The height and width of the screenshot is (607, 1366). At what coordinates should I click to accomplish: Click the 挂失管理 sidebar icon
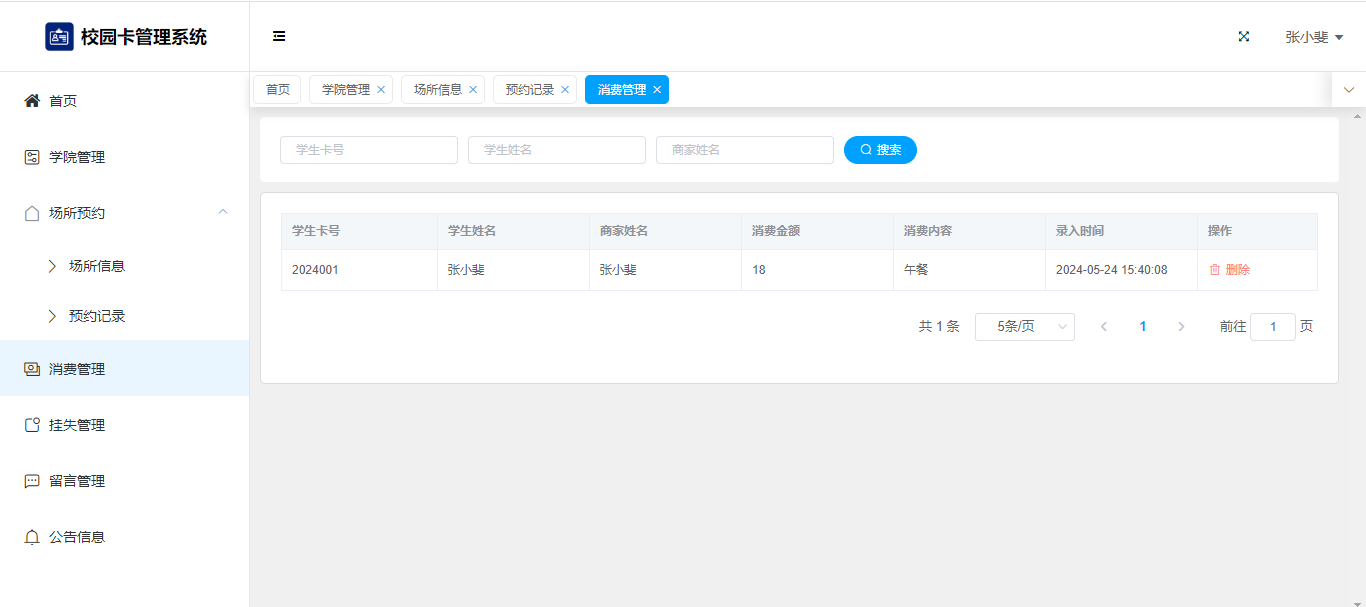32,425
